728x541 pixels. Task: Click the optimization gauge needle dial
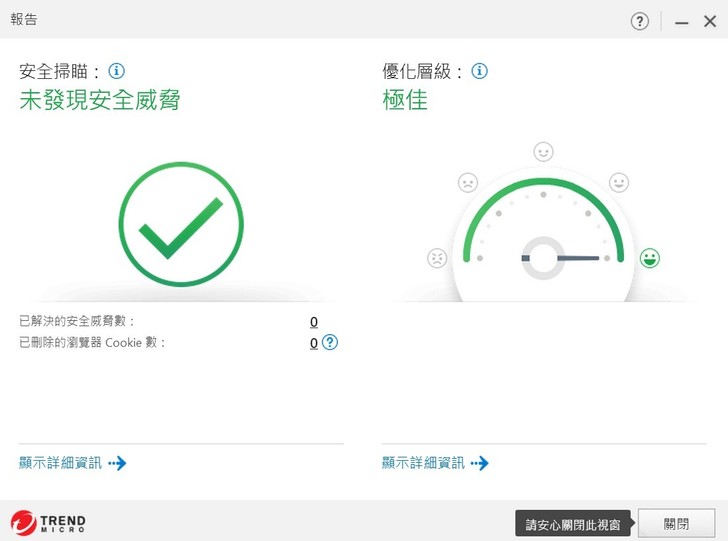(544, 258)
